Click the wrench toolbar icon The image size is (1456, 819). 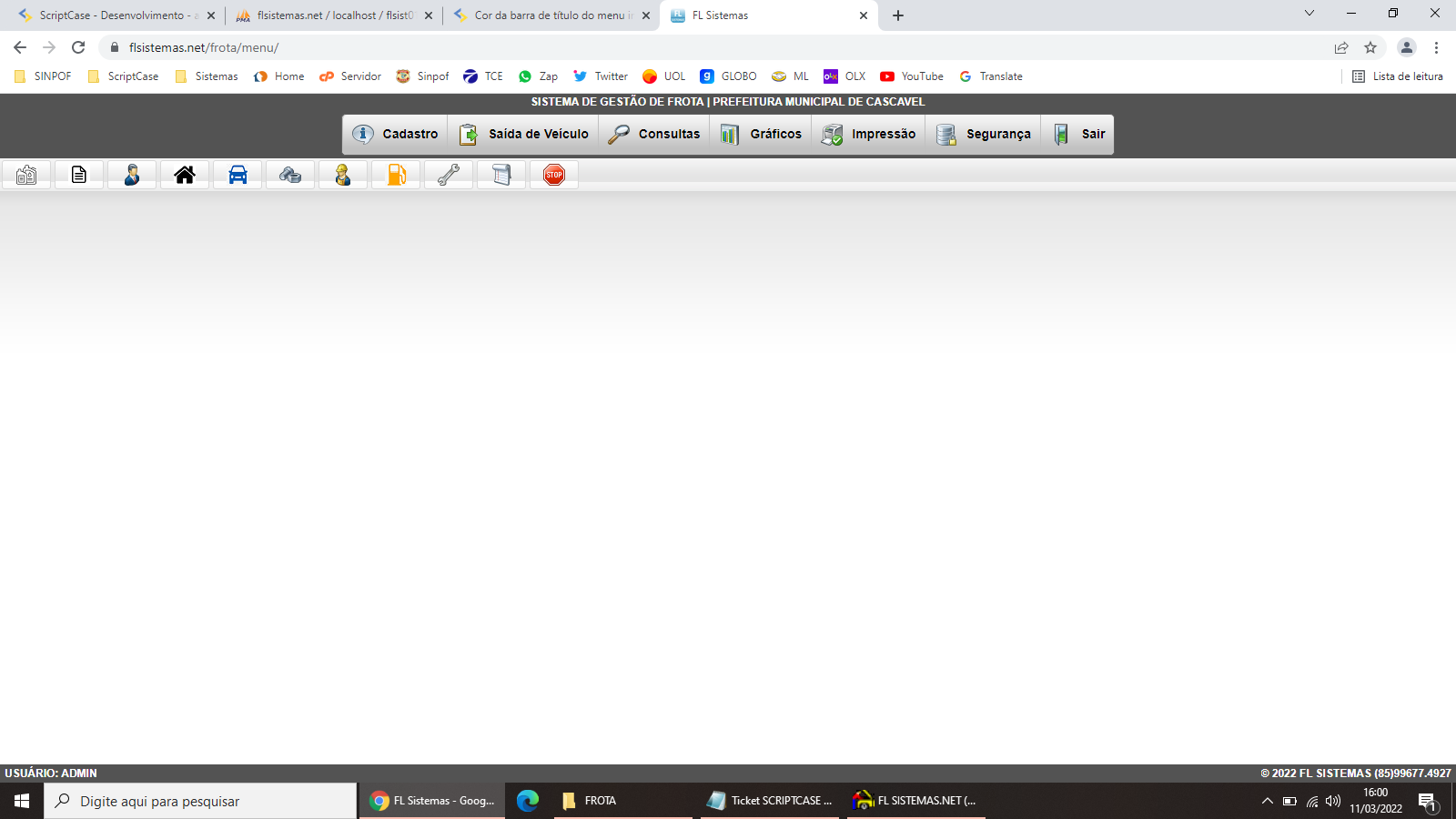[449, 175]
